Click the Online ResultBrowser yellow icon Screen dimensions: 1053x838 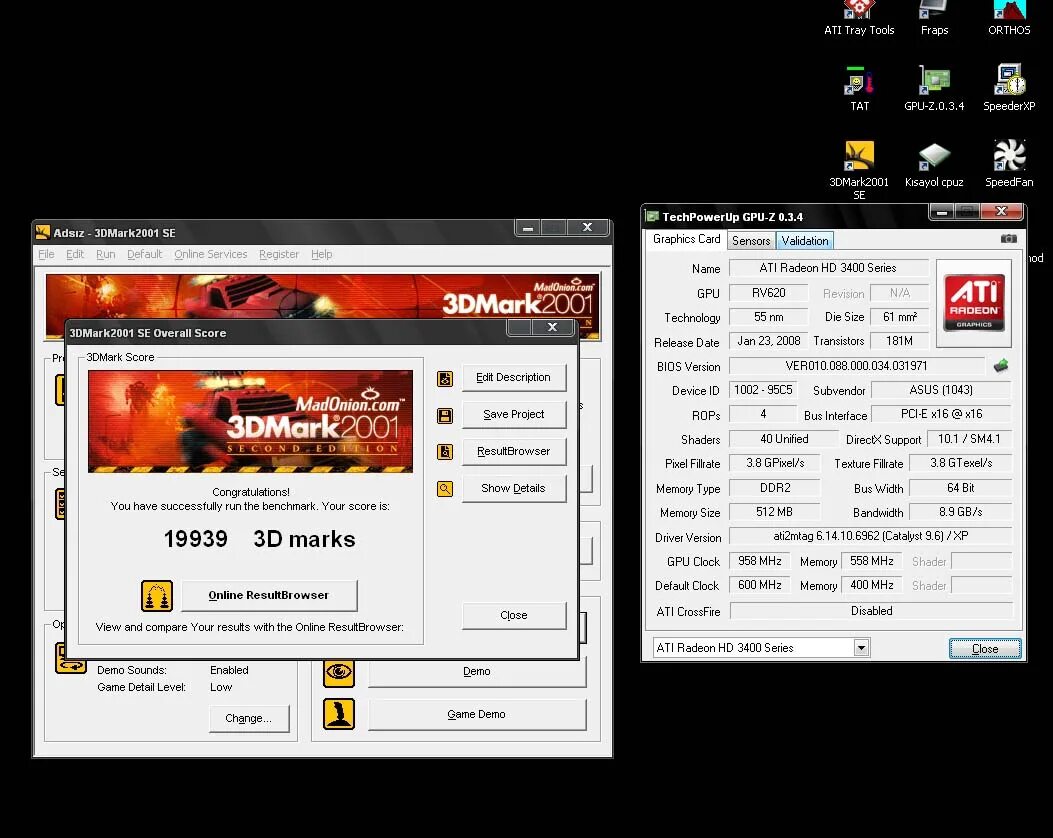(x=156, y=596)
